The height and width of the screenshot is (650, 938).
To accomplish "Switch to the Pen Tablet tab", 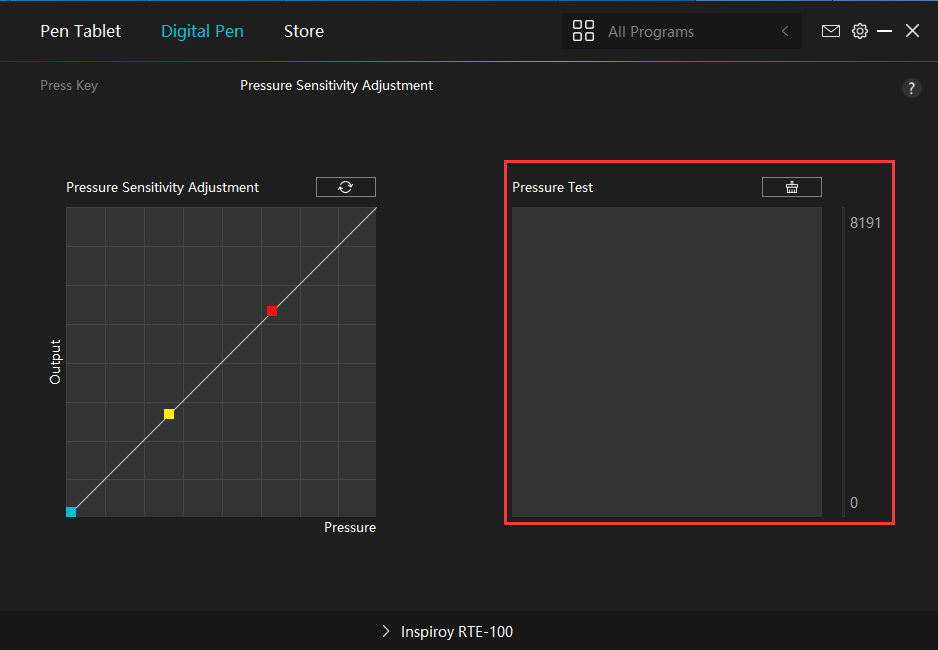I will (x=80, y=31).
